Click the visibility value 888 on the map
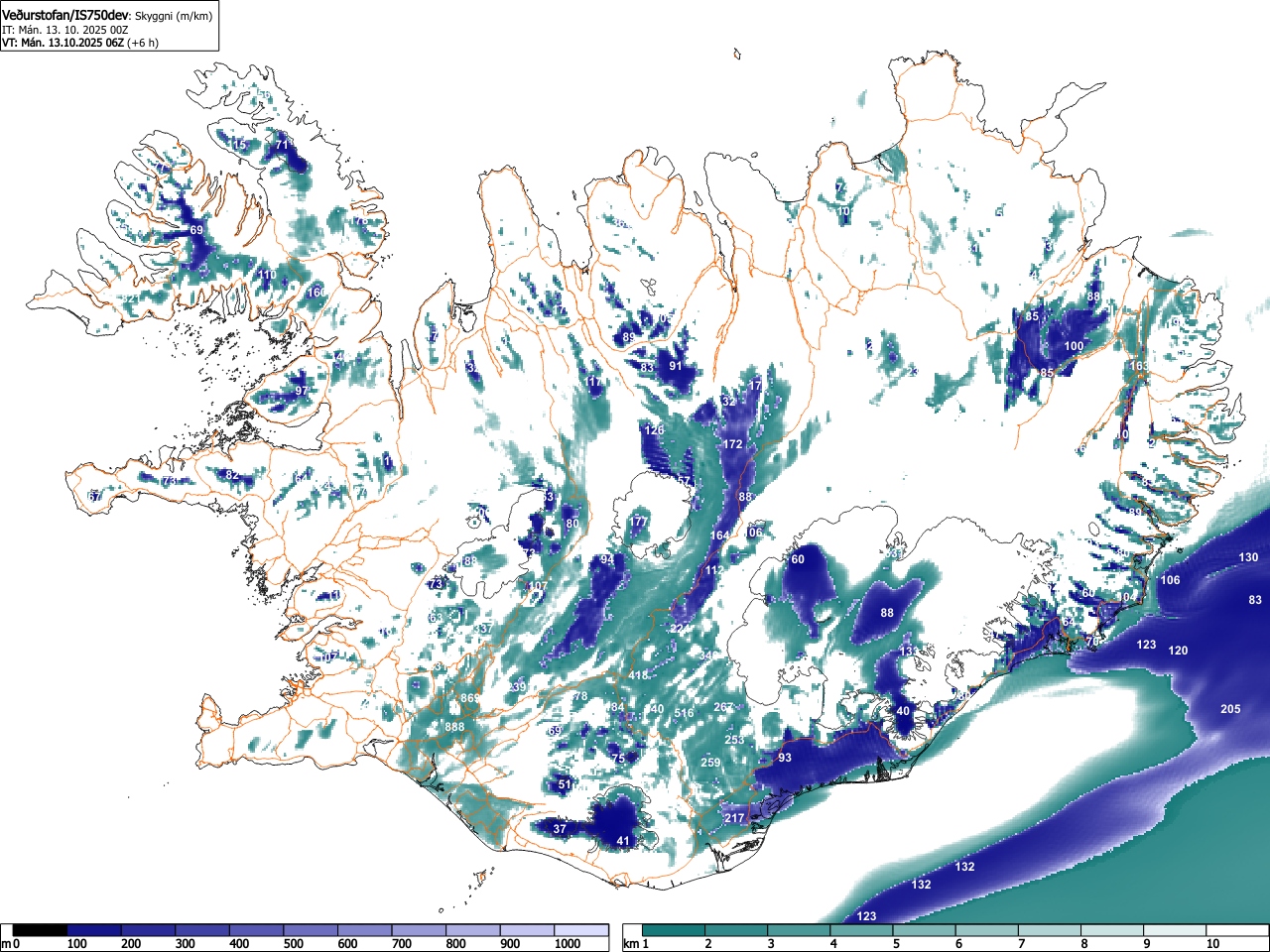The width and height of the screenshot is (1270, 952). pos(454,727)
